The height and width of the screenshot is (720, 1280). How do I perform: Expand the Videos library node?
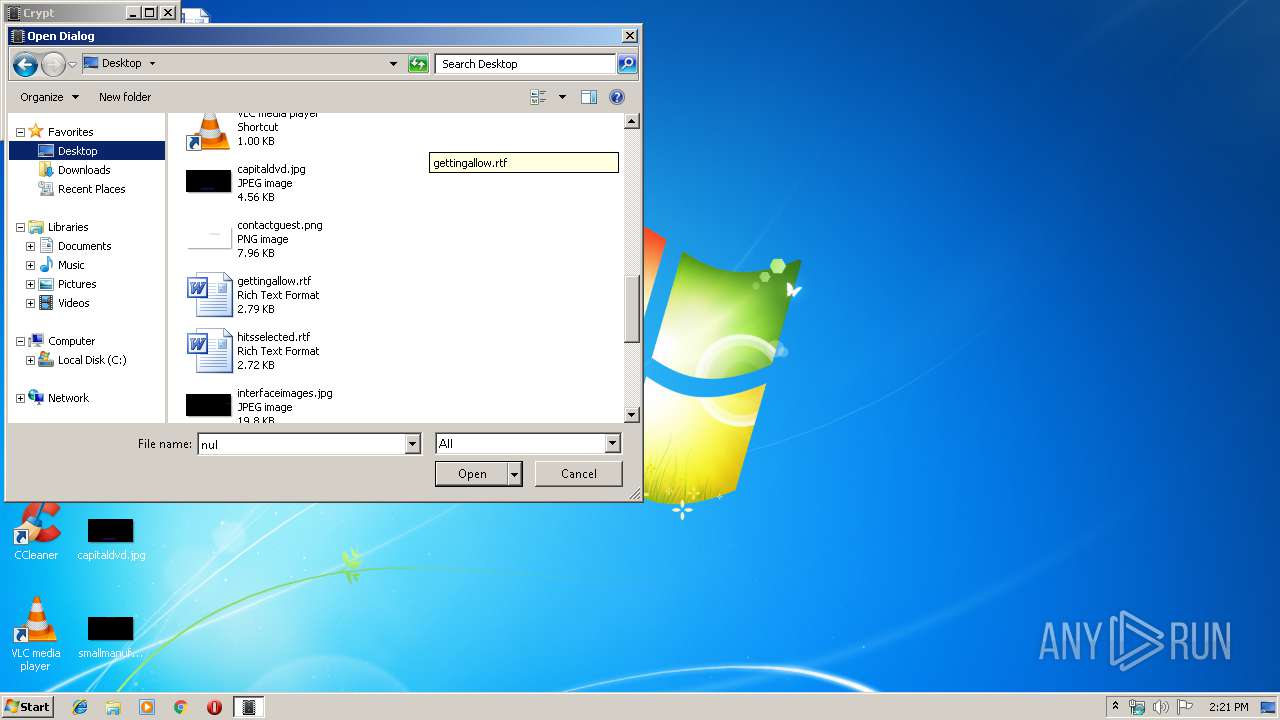point(31,303)
